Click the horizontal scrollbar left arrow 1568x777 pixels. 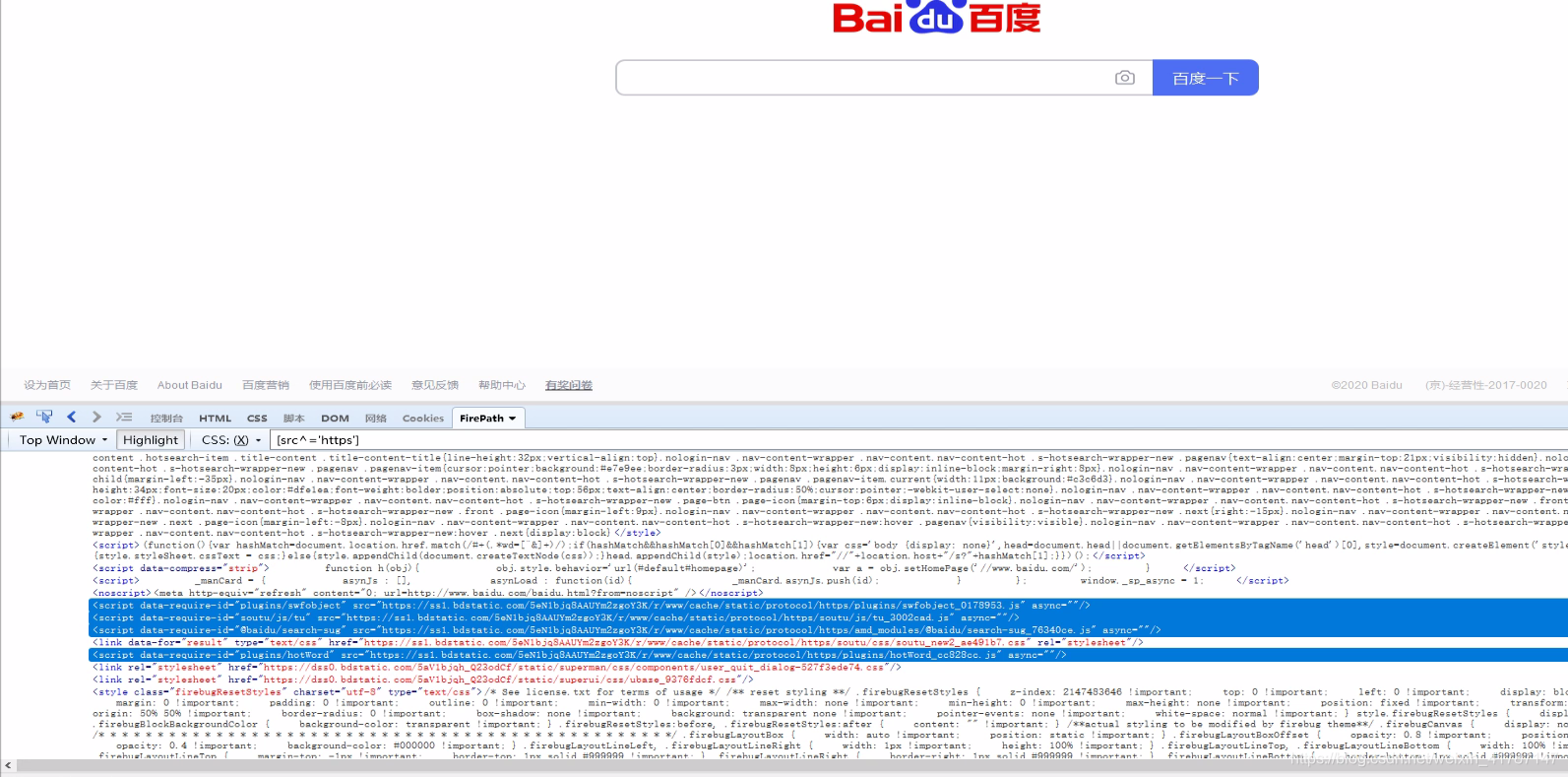[8, 765]
